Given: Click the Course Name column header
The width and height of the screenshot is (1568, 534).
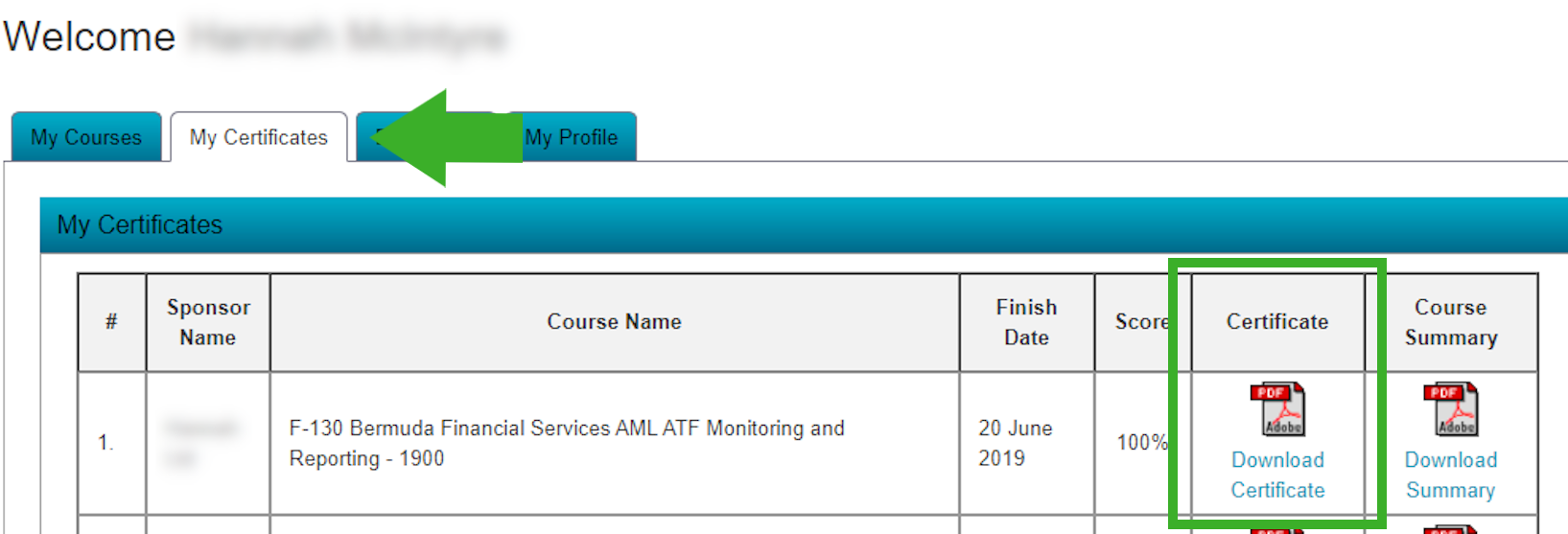Looking at the screenshot, I should tap(615, 322).
